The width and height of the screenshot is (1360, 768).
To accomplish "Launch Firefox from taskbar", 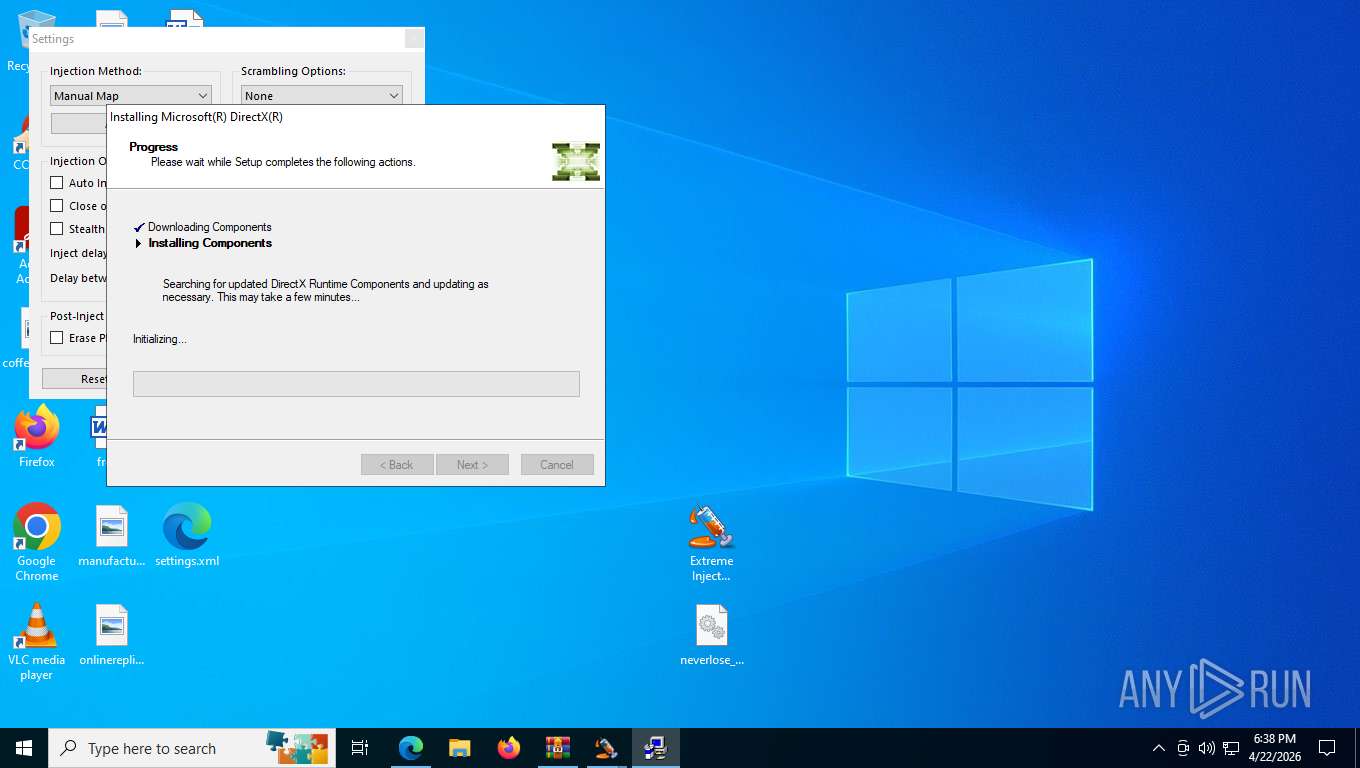I will (509, 748).
